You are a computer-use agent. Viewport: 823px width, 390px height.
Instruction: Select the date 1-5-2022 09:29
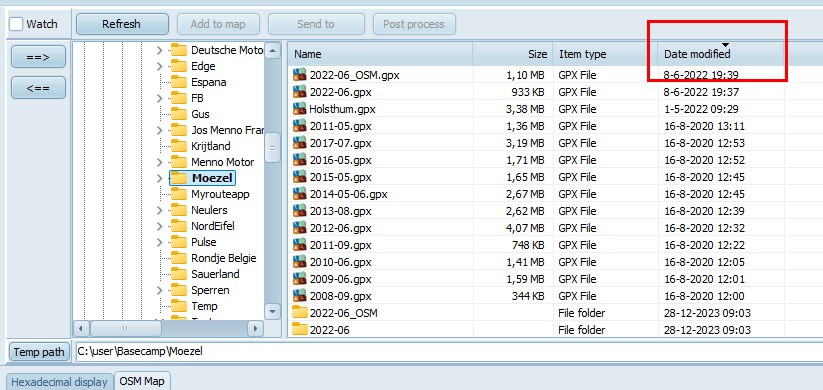(x=701, y=109)
